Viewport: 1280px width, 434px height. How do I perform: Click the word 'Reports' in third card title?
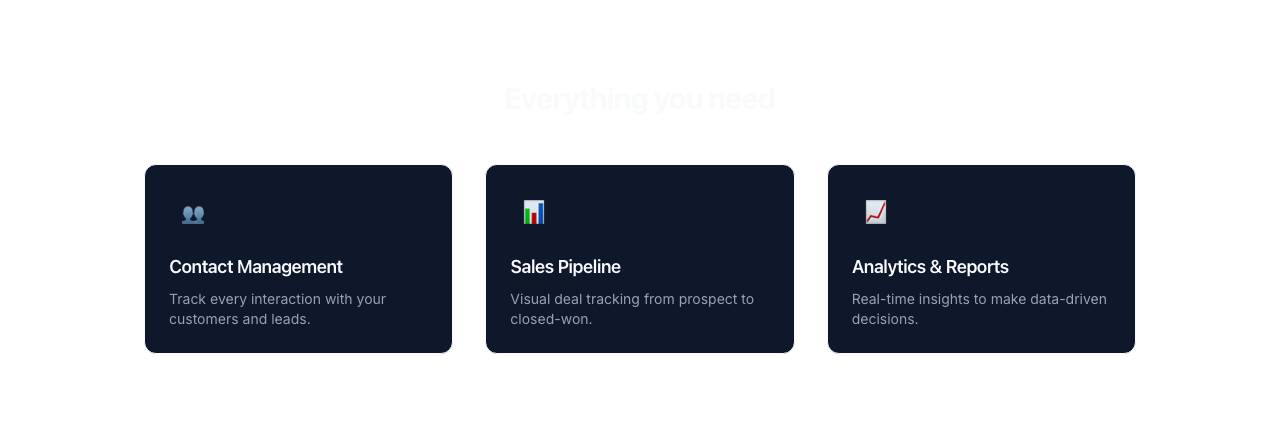(x=977, y=267)
